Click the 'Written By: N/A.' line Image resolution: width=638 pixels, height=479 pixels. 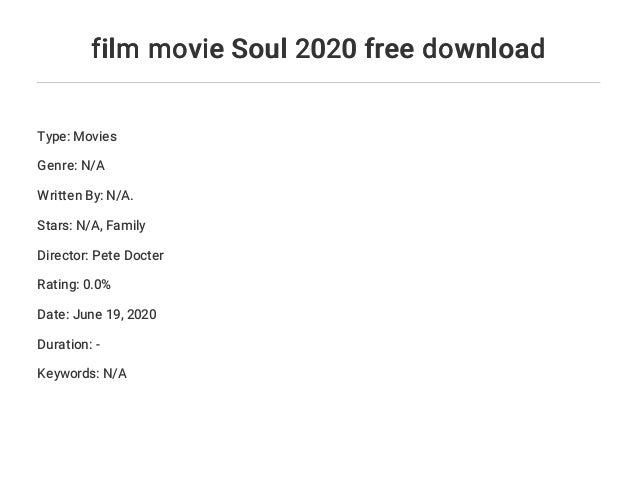85,195
